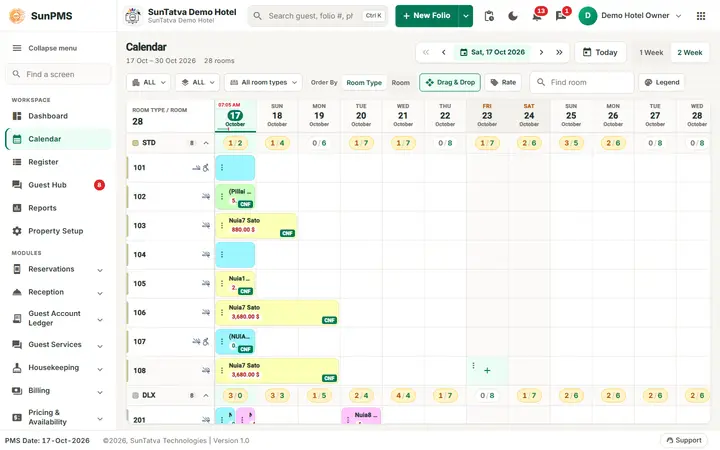This screenshot has height=450, width=720.
Task: Expand Pricing & Availability module
Action: [58, 417]
